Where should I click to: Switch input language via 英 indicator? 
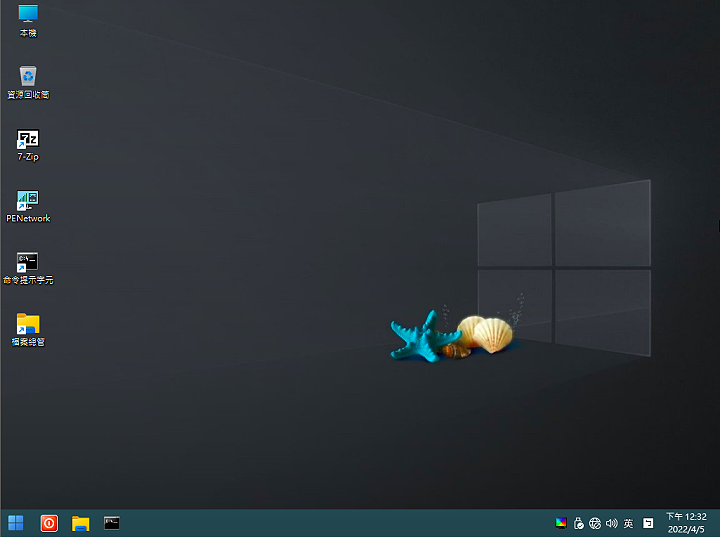628,523
